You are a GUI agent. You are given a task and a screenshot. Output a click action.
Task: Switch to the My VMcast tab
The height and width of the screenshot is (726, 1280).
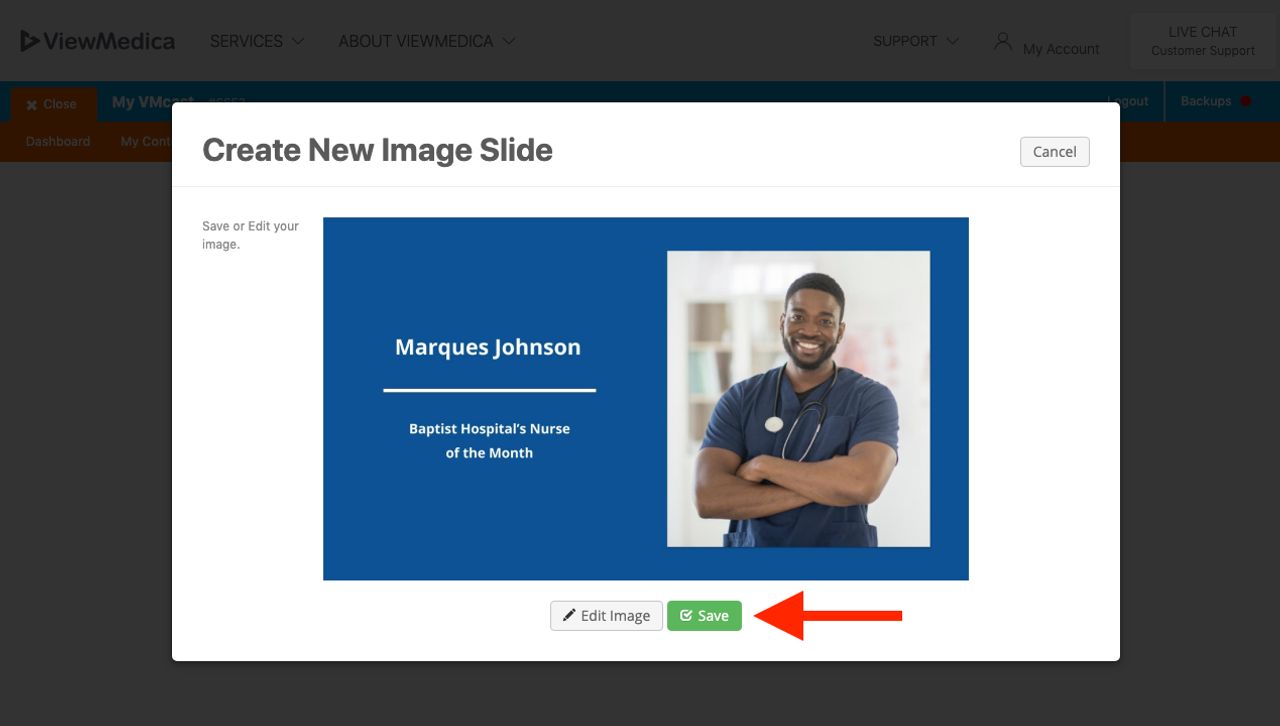click(x=150, y=101)
